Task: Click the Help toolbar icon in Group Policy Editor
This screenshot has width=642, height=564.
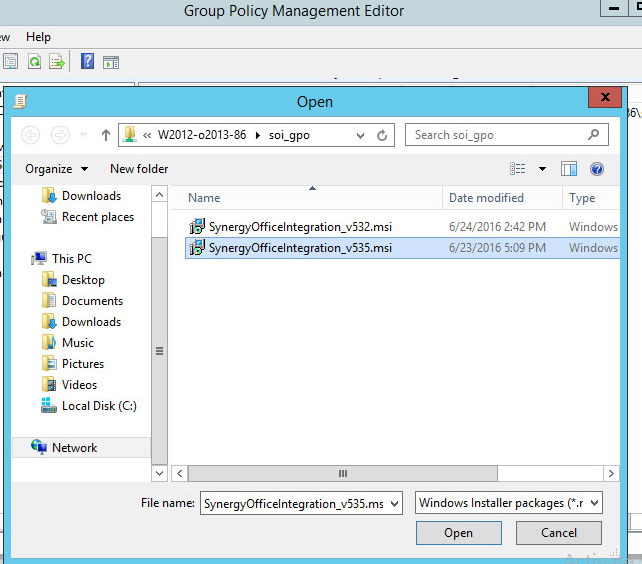Action: 87,61
